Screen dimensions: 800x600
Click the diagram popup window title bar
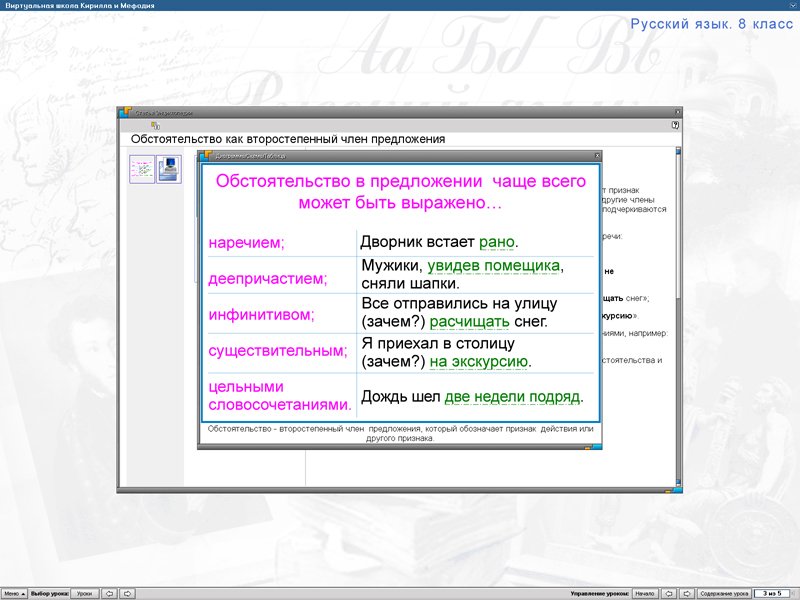click(400, 156)
